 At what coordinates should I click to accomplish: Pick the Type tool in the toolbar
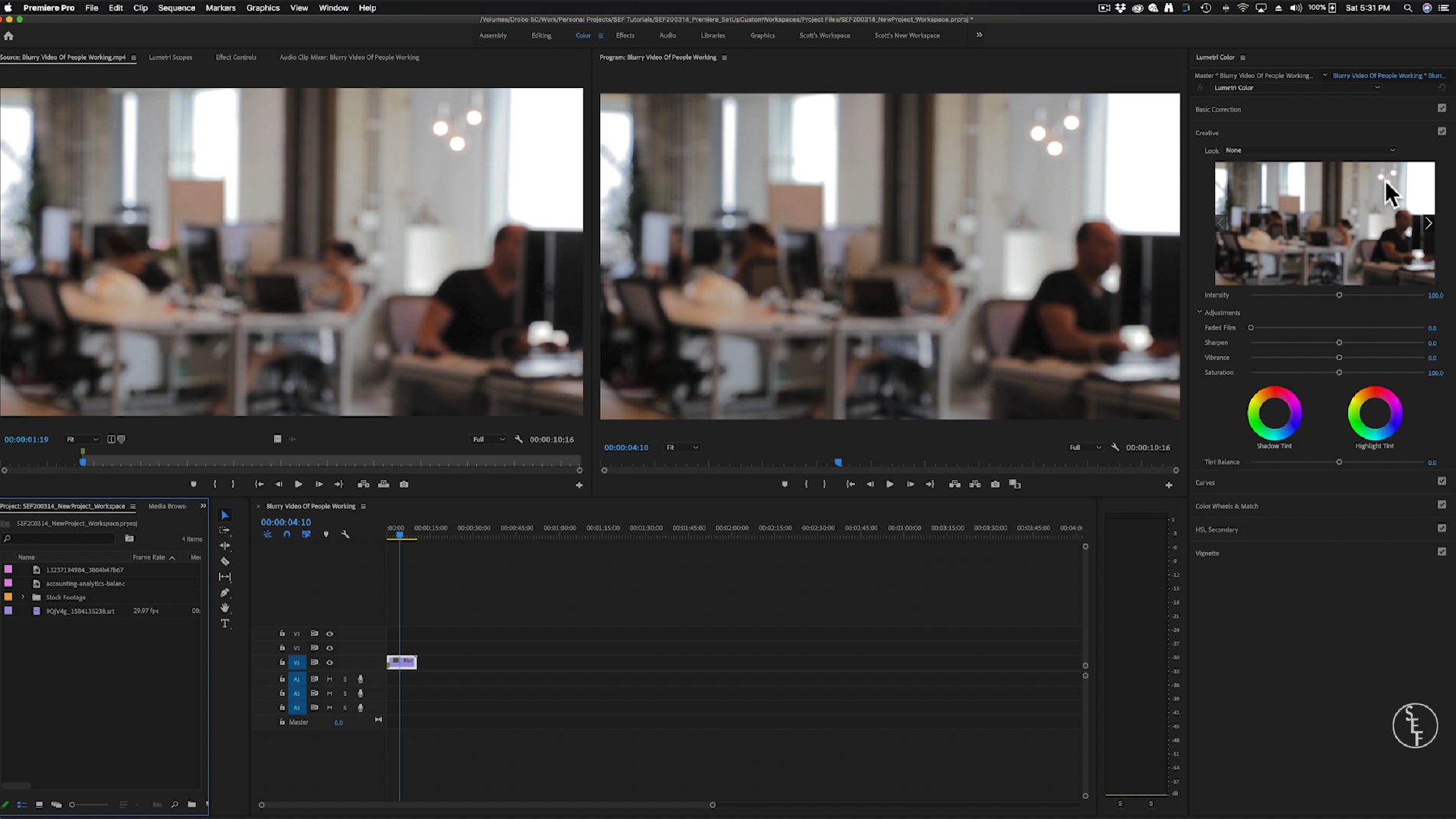[x=225, y=624]
